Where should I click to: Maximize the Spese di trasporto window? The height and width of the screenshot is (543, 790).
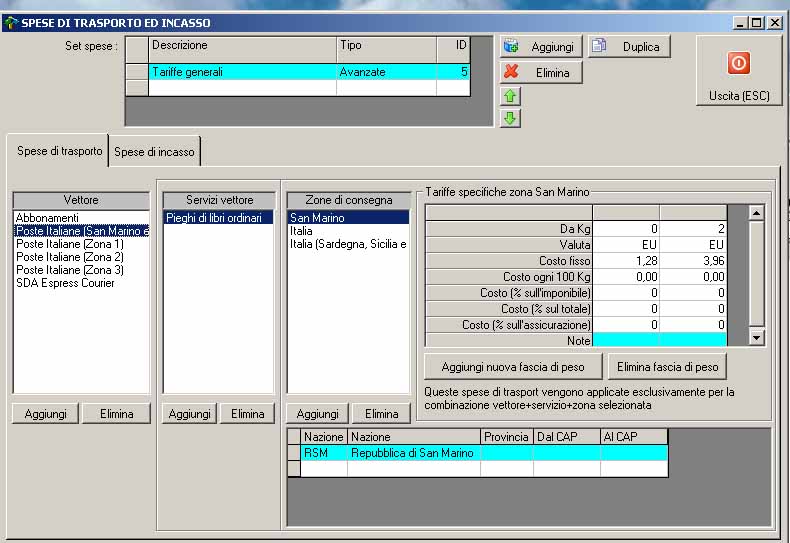756,23
